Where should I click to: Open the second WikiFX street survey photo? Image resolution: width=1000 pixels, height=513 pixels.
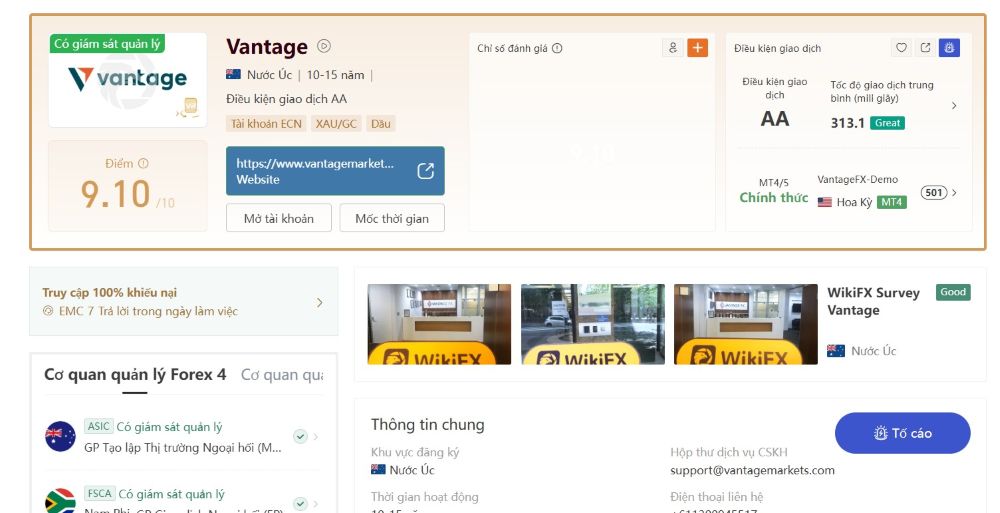(593, 324)
